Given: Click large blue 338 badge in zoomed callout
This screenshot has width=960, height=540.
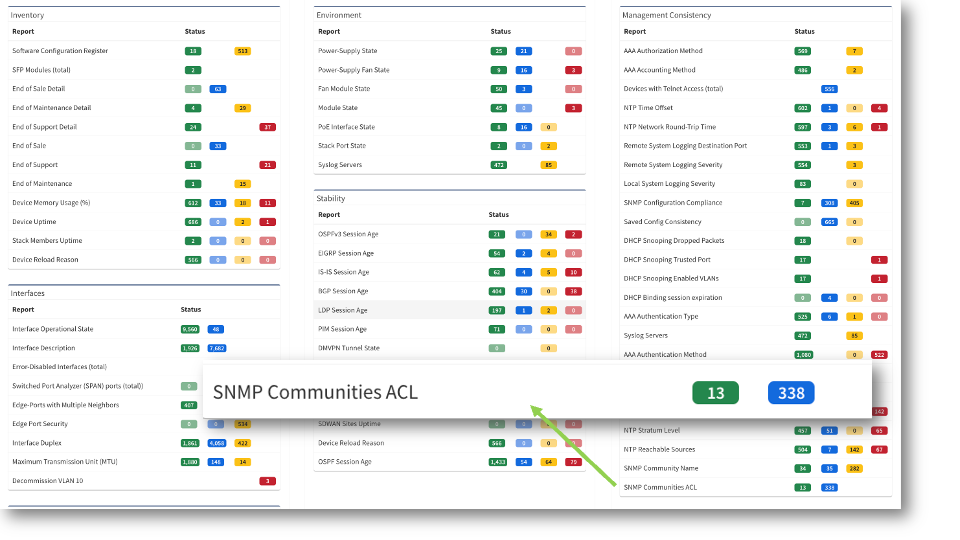Looking at the screenshot, I should tap(791, 393).
